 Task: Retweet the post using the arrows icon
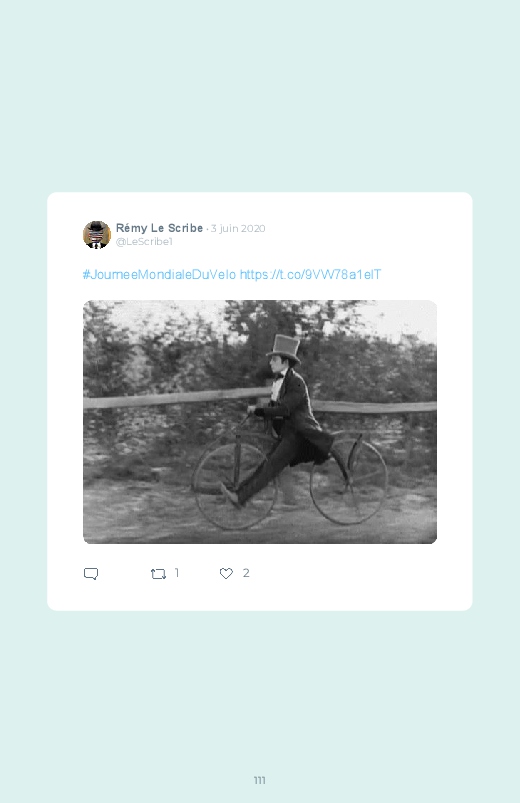158,574
